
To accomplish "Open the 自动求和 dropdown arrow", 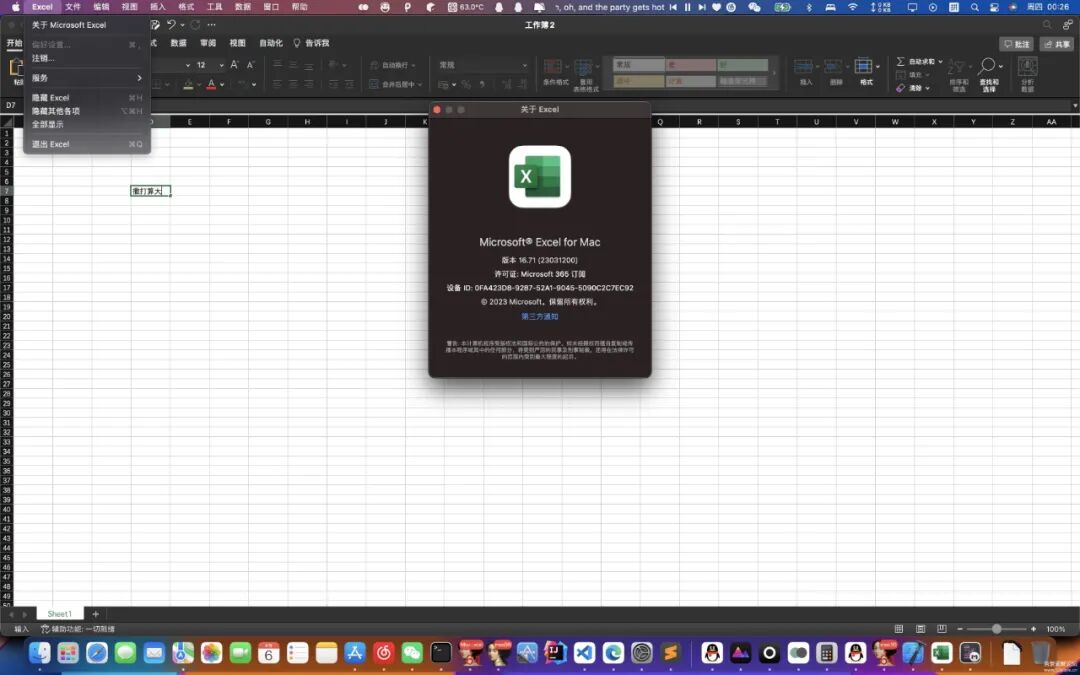I will tap(940, 61).
